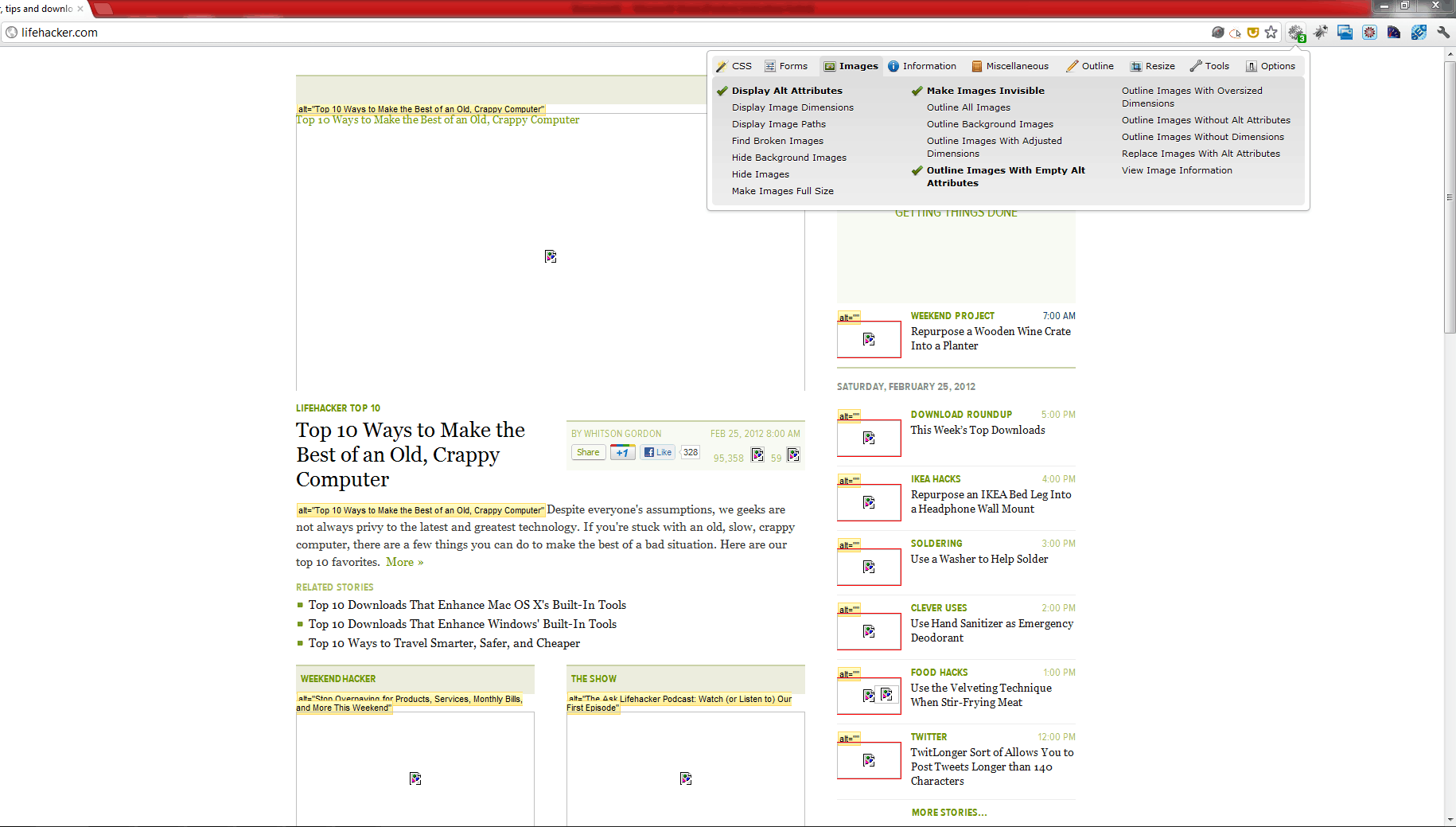Screen dimensions: 1456x827
Task: Select Outline Images Without Alt Attributes
Action: click(x=1206, y=120)
